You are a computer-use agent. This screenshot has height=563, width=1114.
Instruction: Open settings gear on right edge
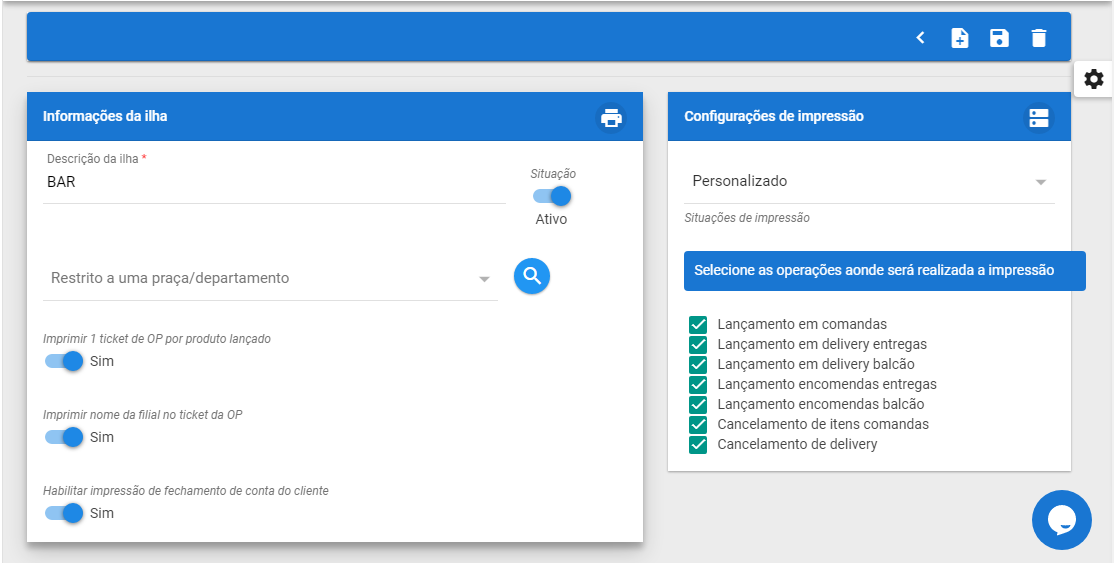[1093, 80]
